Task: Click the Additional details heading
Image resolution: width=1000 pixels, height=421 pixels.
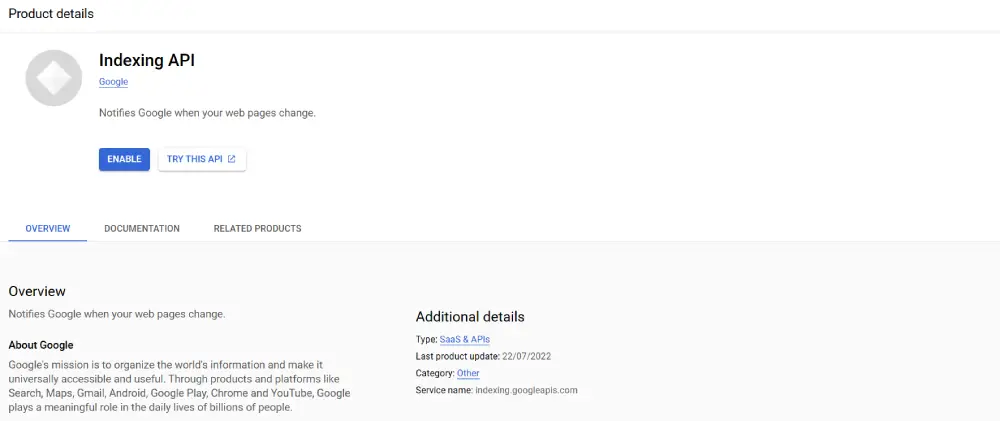Action: tap(470, 316)
